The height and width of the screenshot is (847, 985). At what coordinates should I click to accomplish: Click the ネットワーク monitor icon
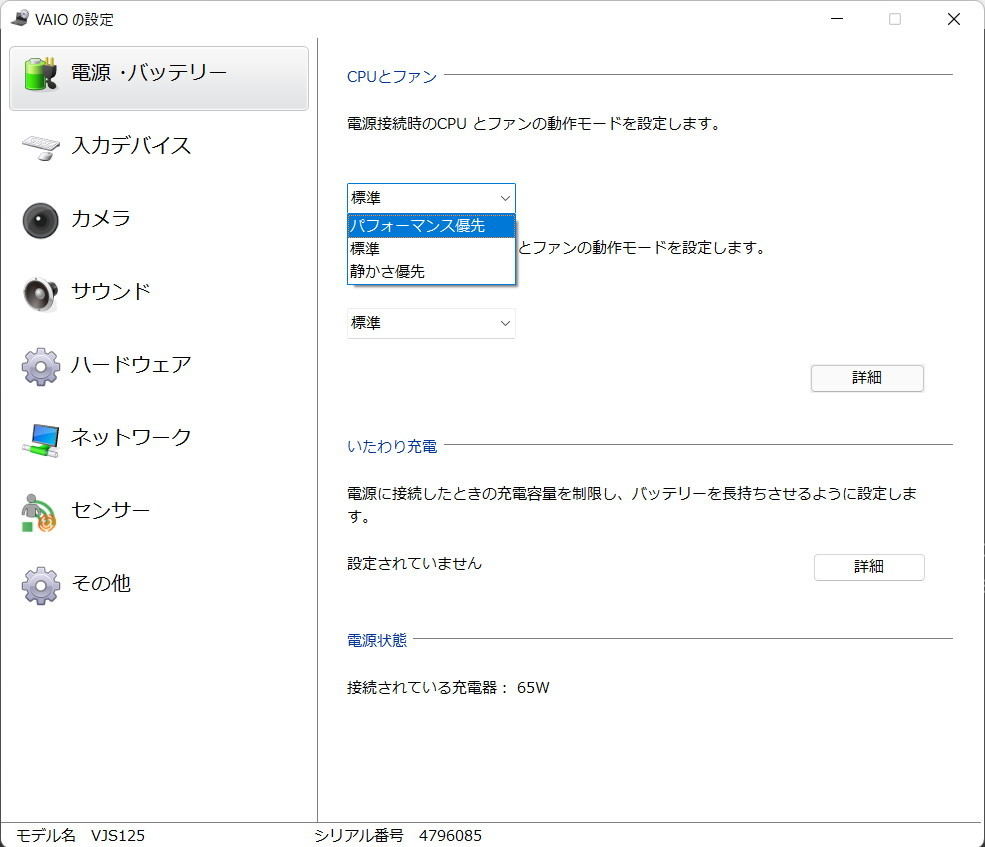pyautogui.click(x=40, y=439)
